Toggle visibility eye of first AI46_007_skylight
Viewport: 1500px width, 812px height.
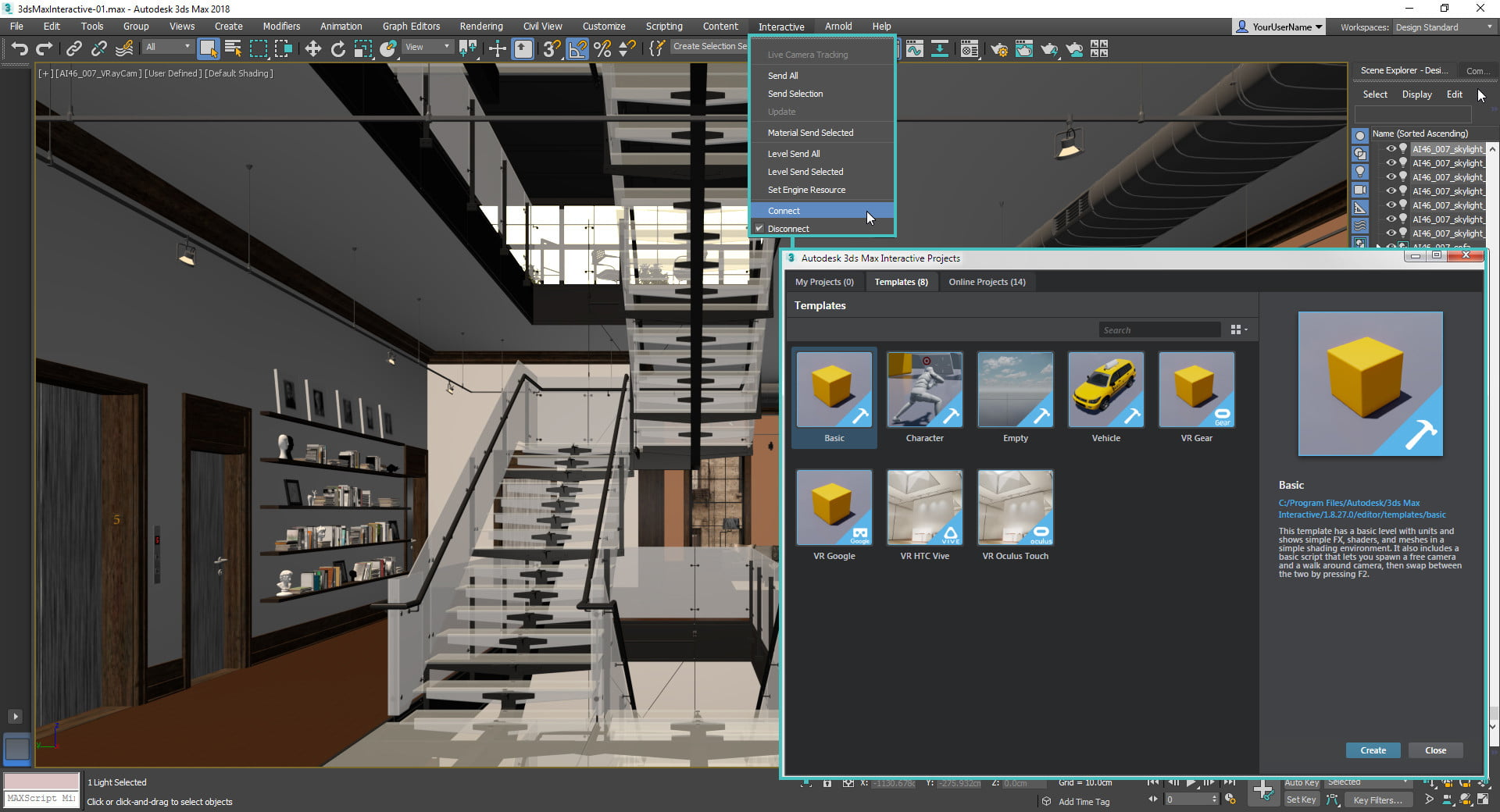1393,148
